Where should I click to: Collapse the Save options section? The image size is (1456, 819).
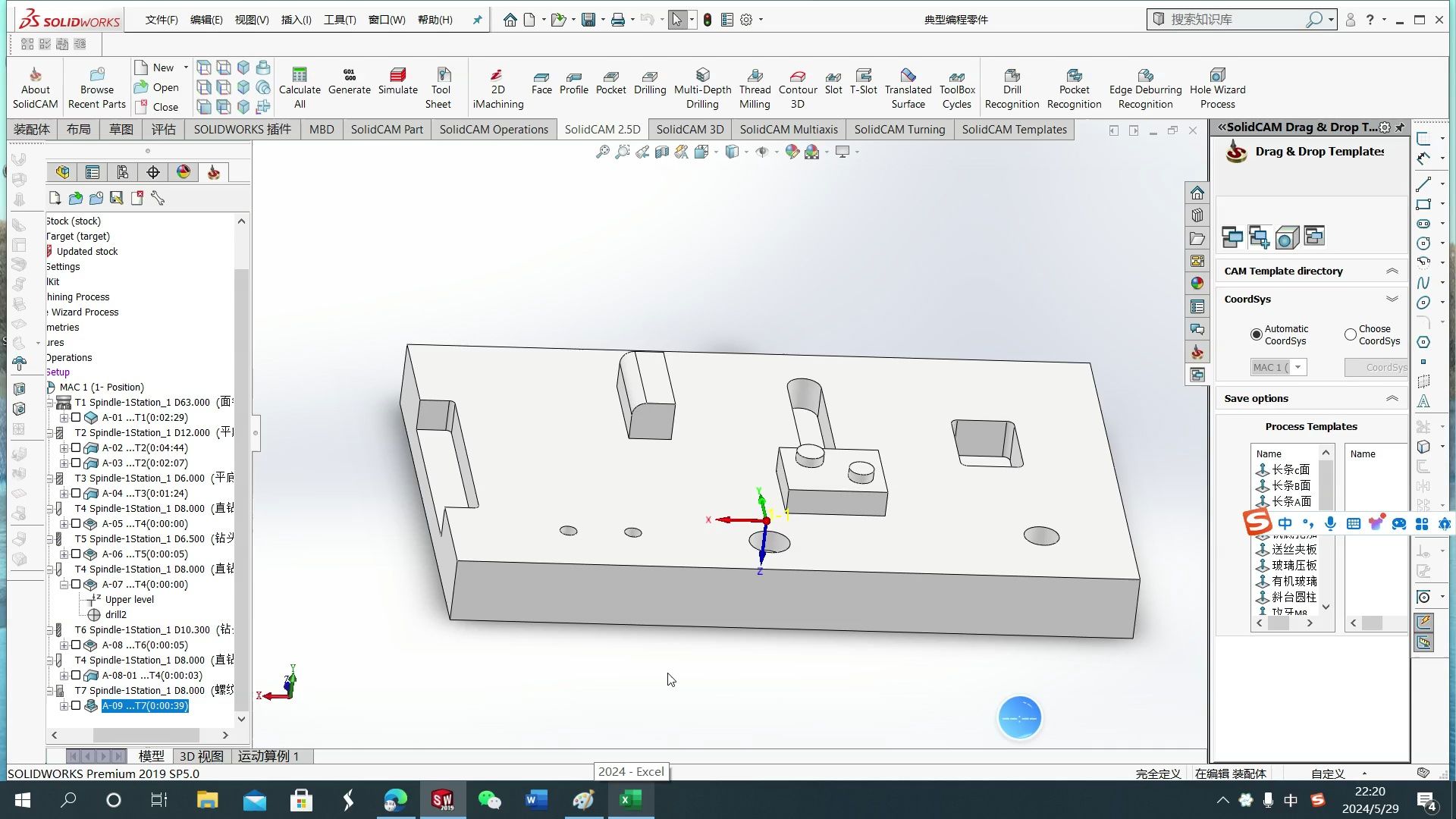point(1392,399)
